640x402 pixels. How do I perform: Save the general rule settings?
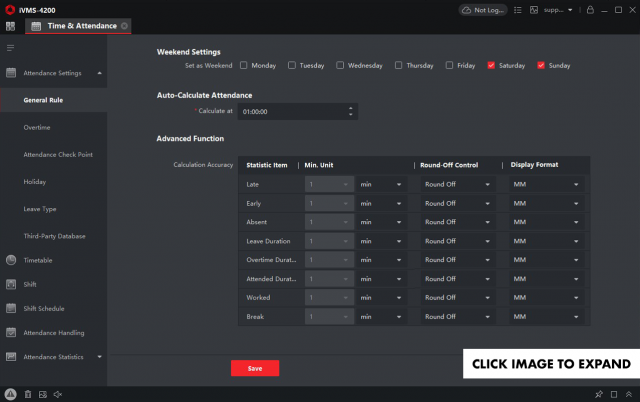[x=255, y=368]
